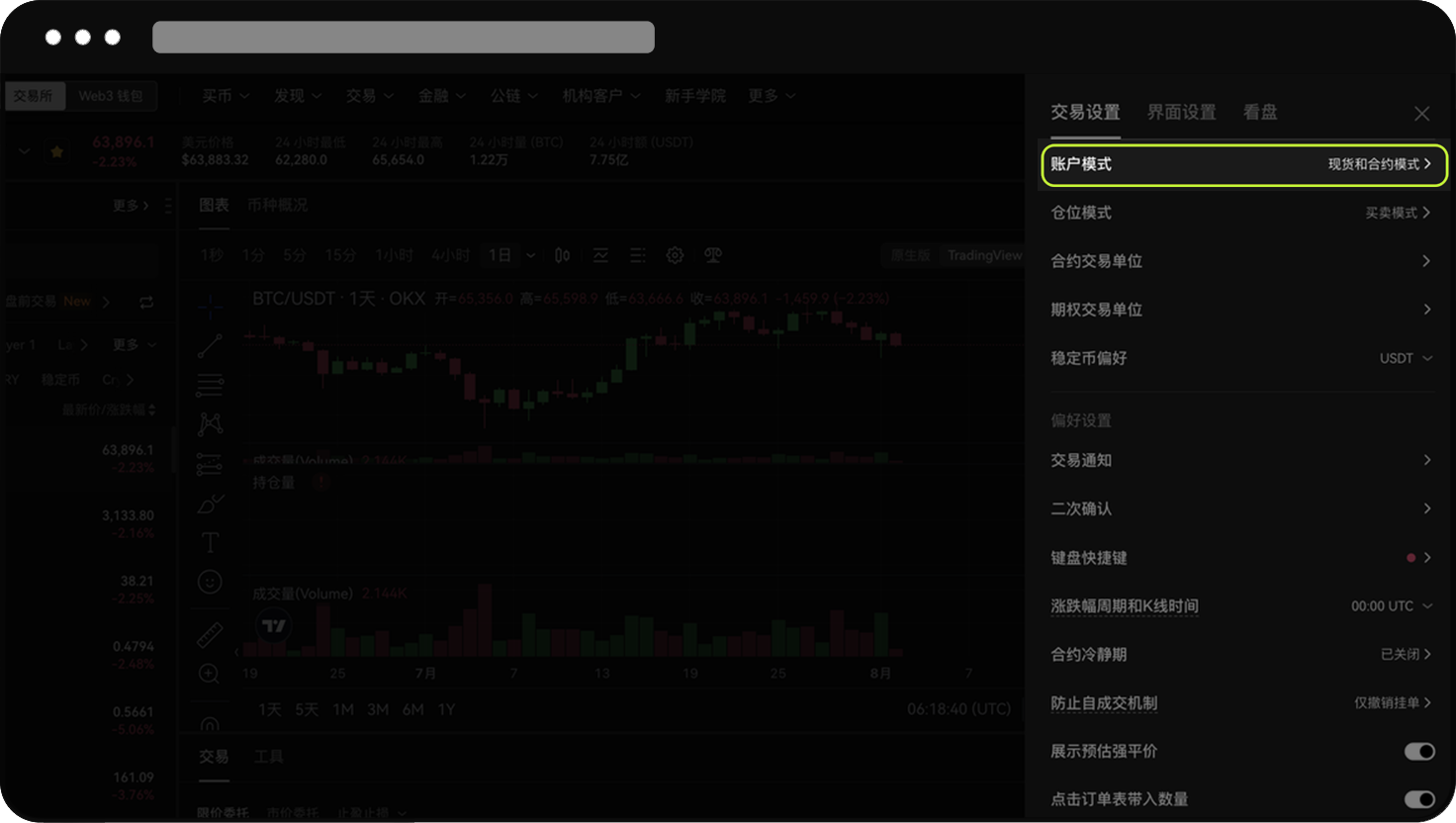Select 1小时 chart interval
Viewport: 1456px width, 823px height.
[x=394, y=255]
